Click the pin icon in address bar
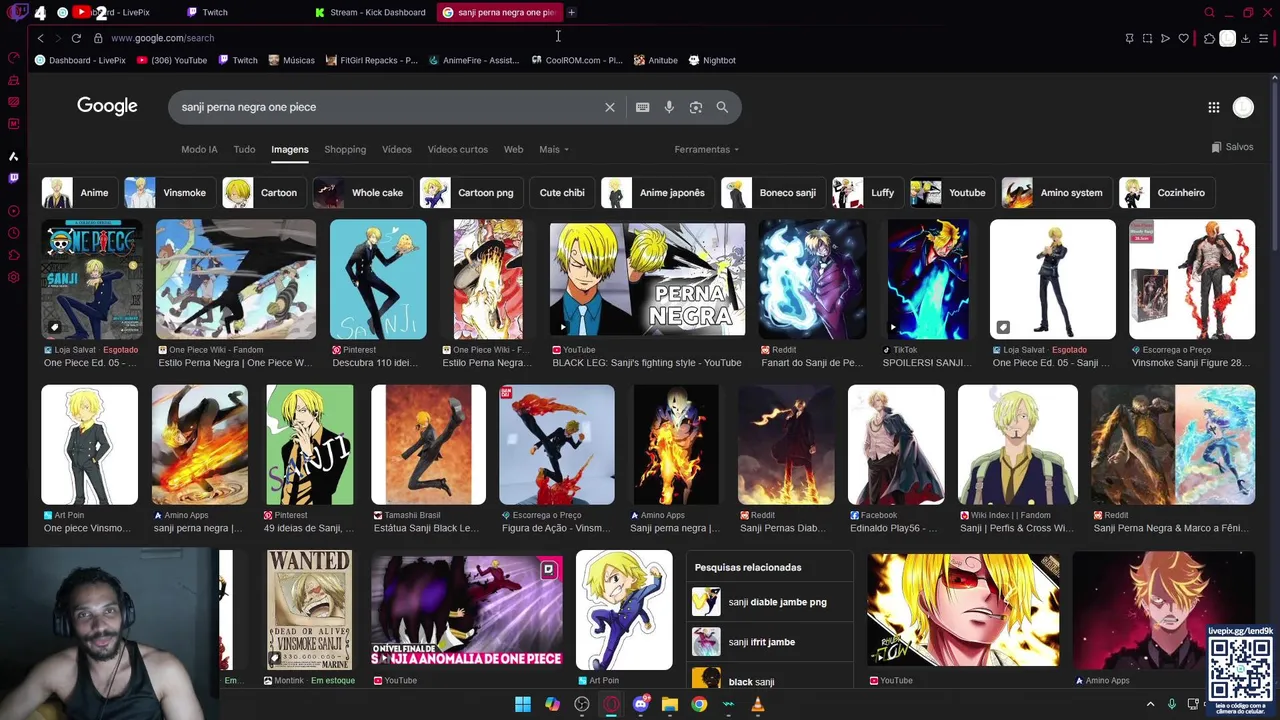The image size is (1280, 720). pyautogui.click(x=1129, y=38)
